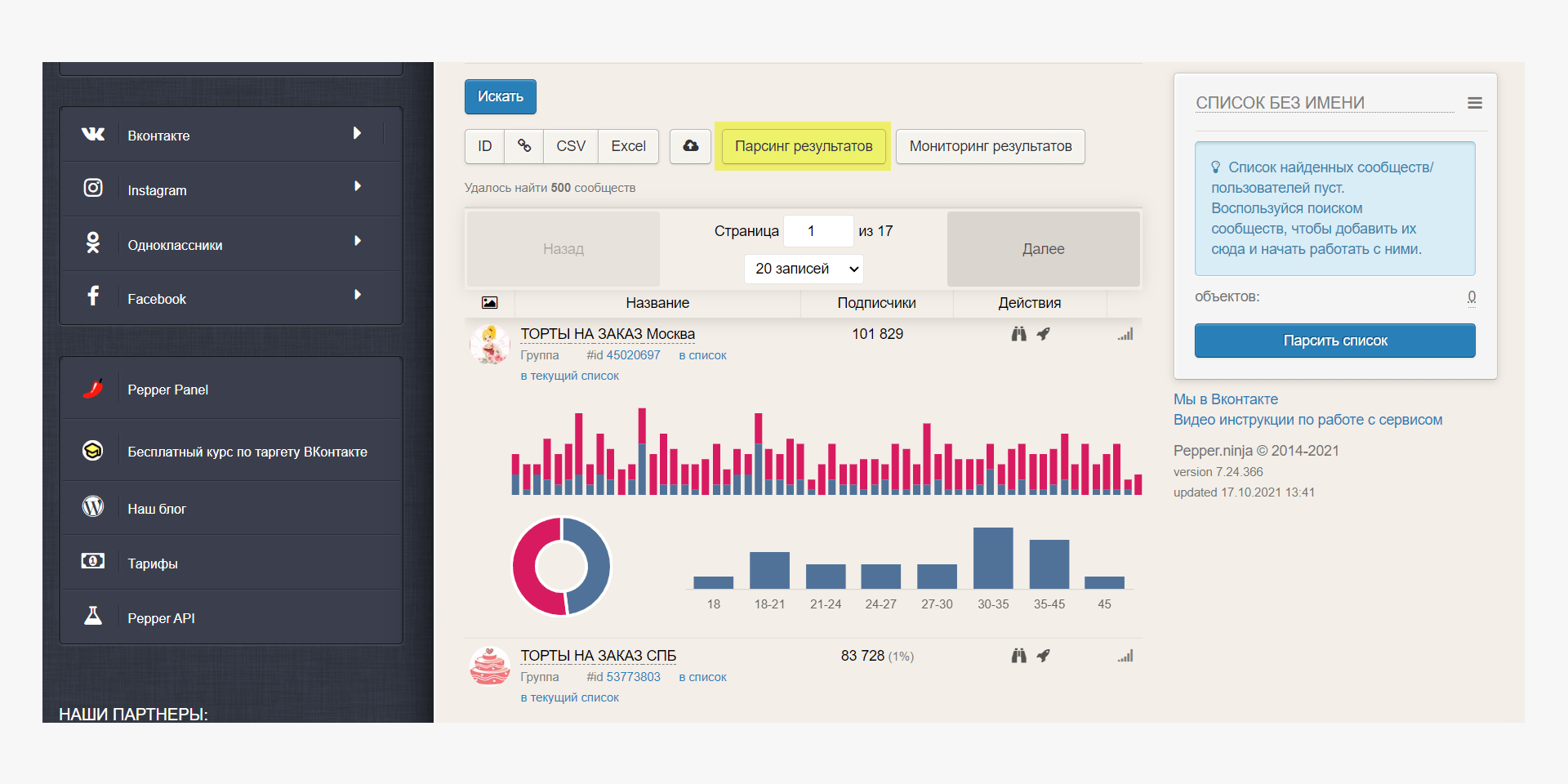
Task: Toggle statistics bars icon for ТОРТЫ НА ЗАКАЗ Москва
Action: coord(1125,335)
